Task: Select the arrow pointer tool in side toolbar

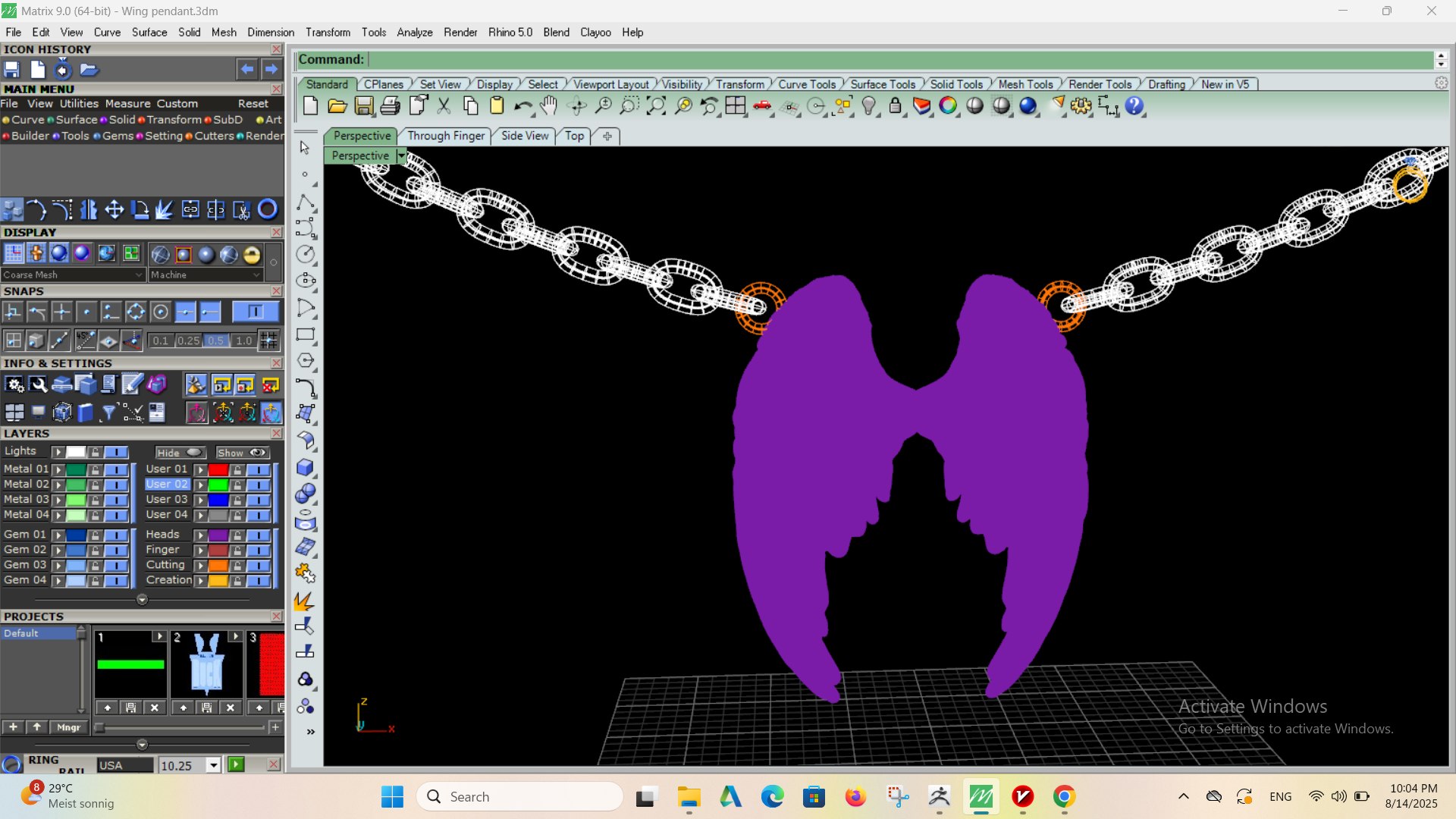Action: pyautogui.click(x=305, y=147)
